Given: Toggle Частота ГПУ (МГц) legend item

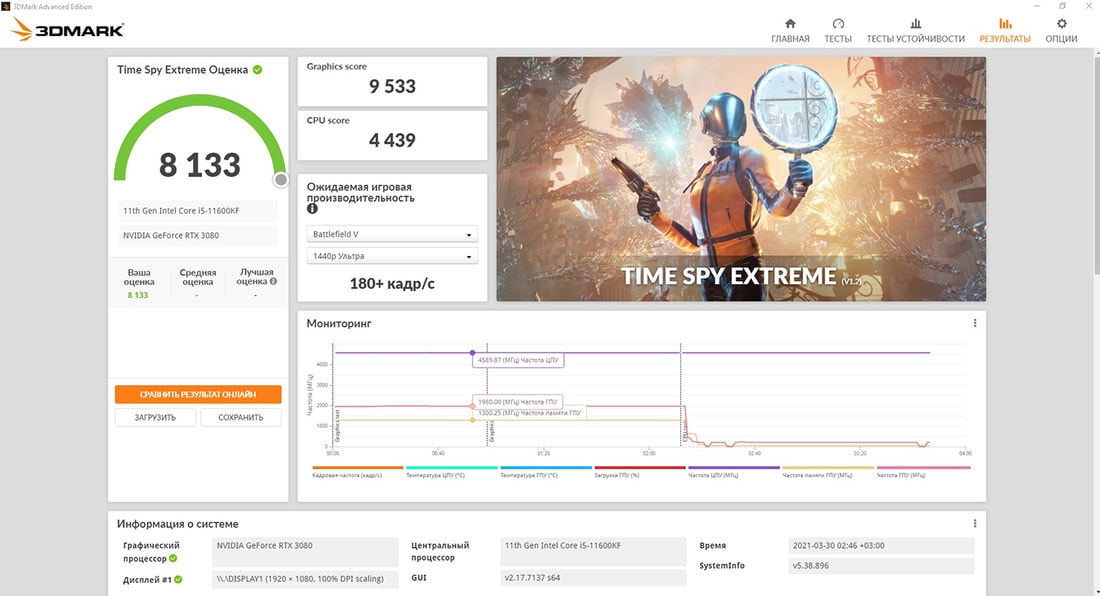Looking at the screenshot, I should pos(923,472).
